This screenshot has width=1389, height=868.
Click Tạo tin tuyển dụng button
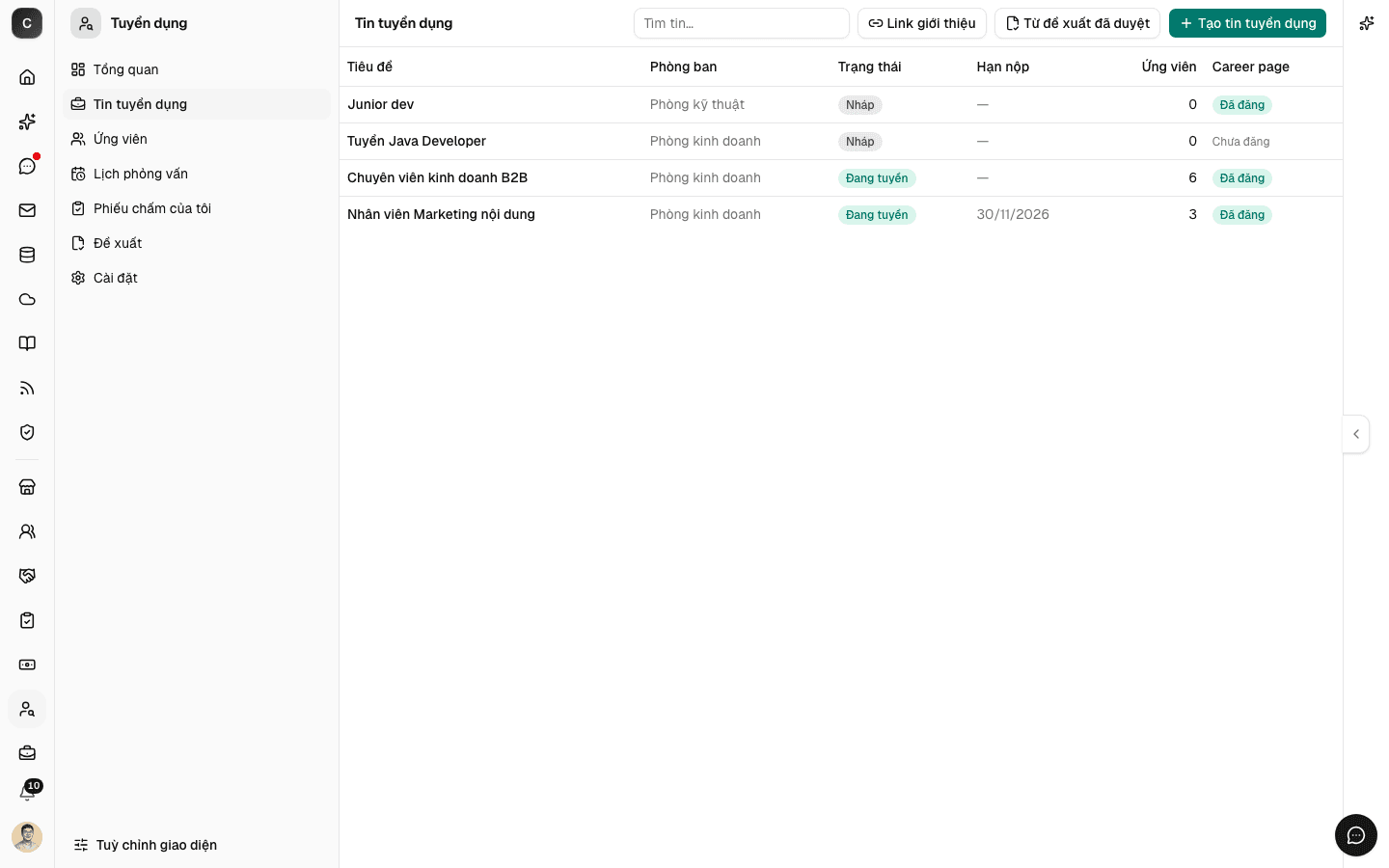[1247, 23]
